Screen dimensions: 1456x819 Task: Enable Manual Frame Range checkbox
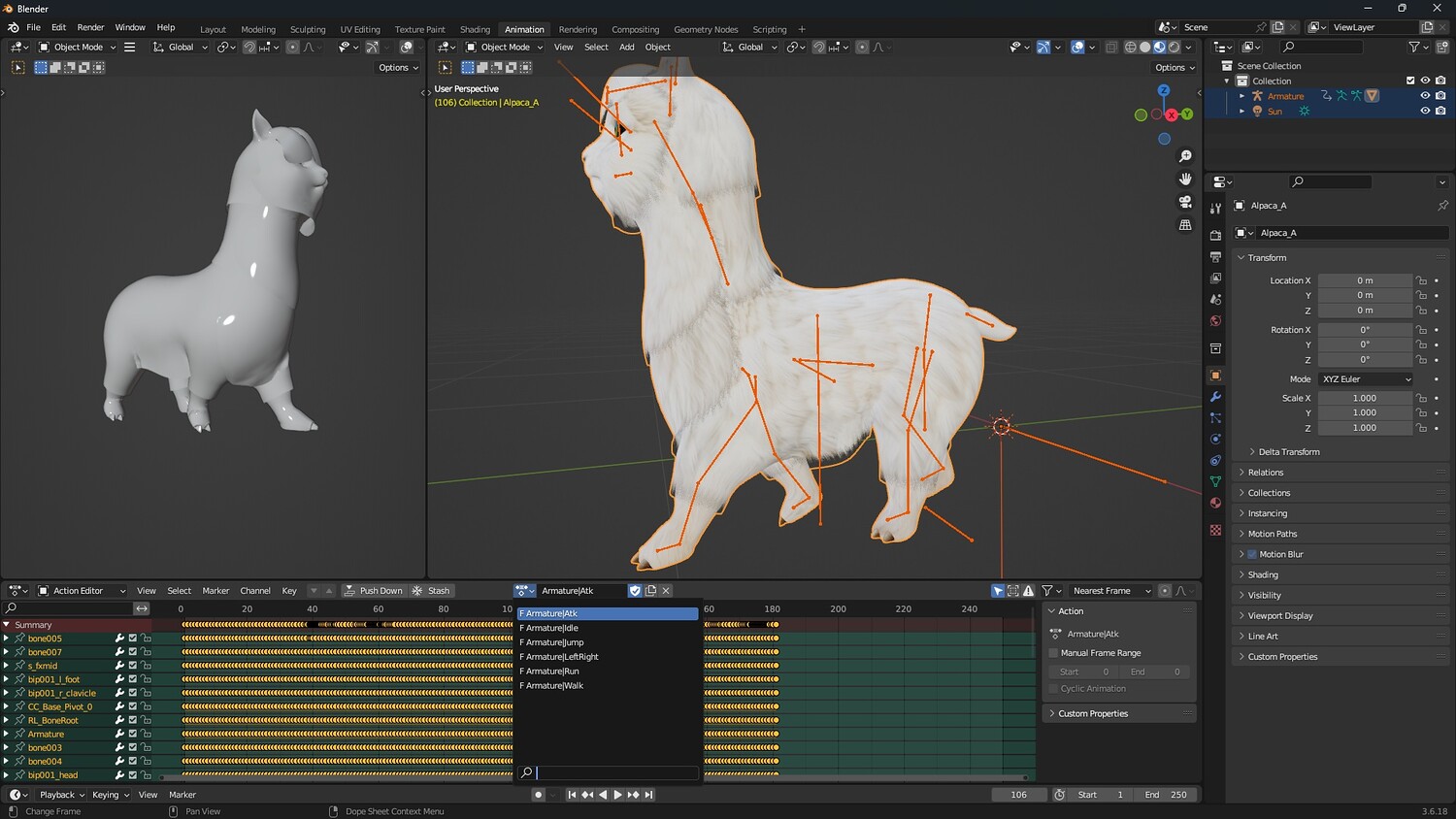point(1053,653)
